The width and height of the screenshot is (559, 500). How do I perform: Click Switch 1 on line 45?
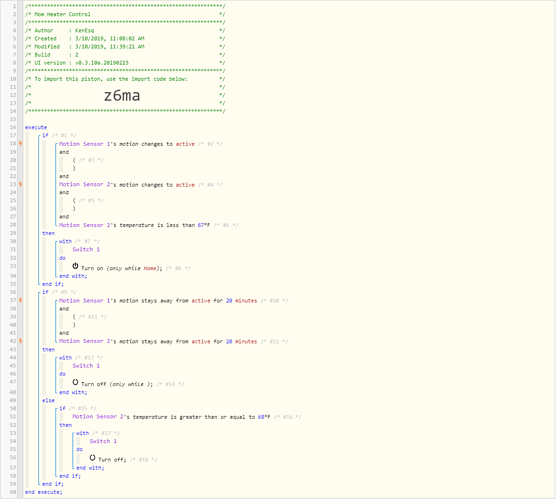click(x=86, y=366)
